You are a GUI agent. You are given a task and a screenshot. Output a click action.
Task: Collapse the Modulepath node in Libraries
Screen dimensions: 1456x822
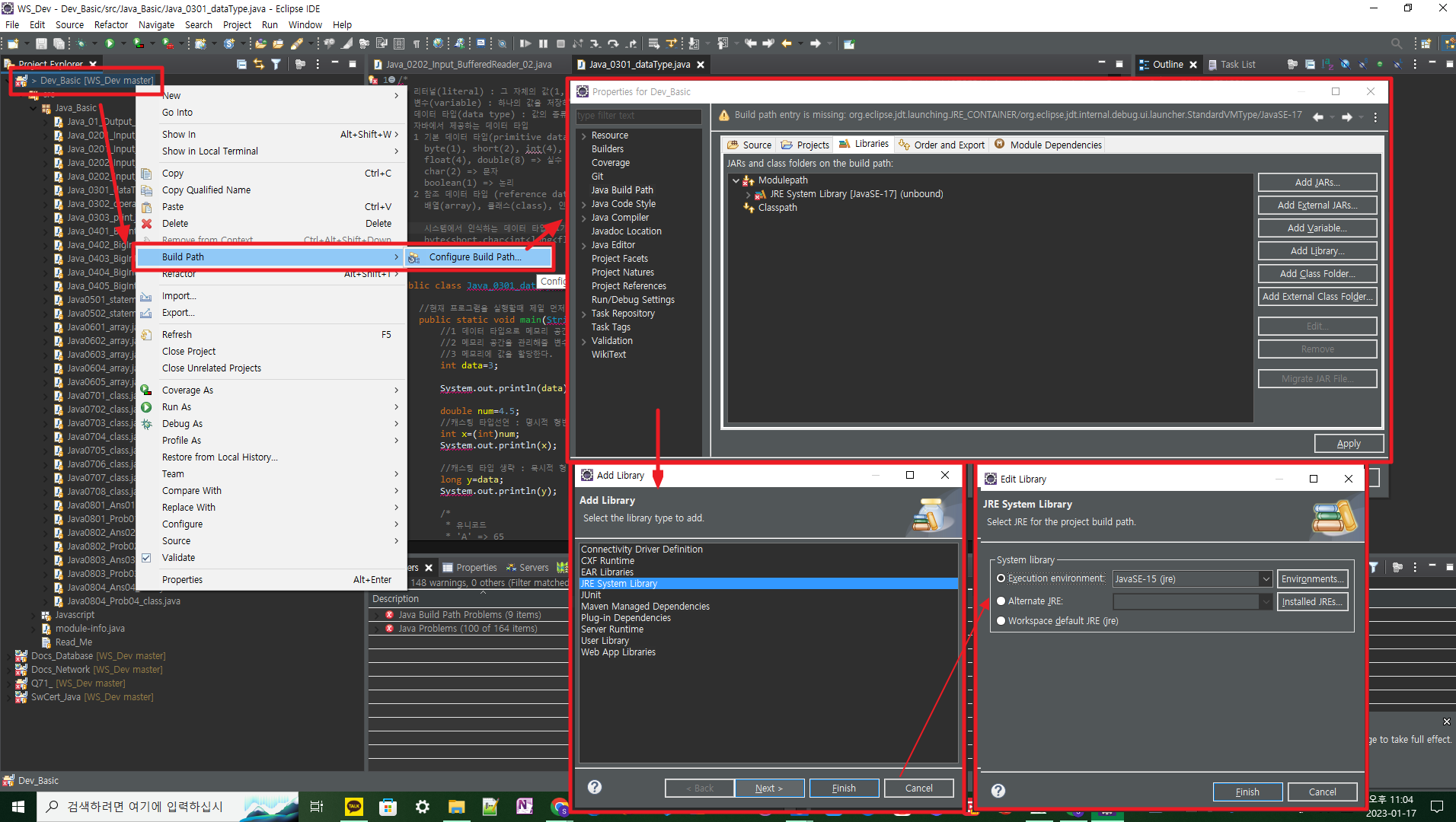point(736,180)
